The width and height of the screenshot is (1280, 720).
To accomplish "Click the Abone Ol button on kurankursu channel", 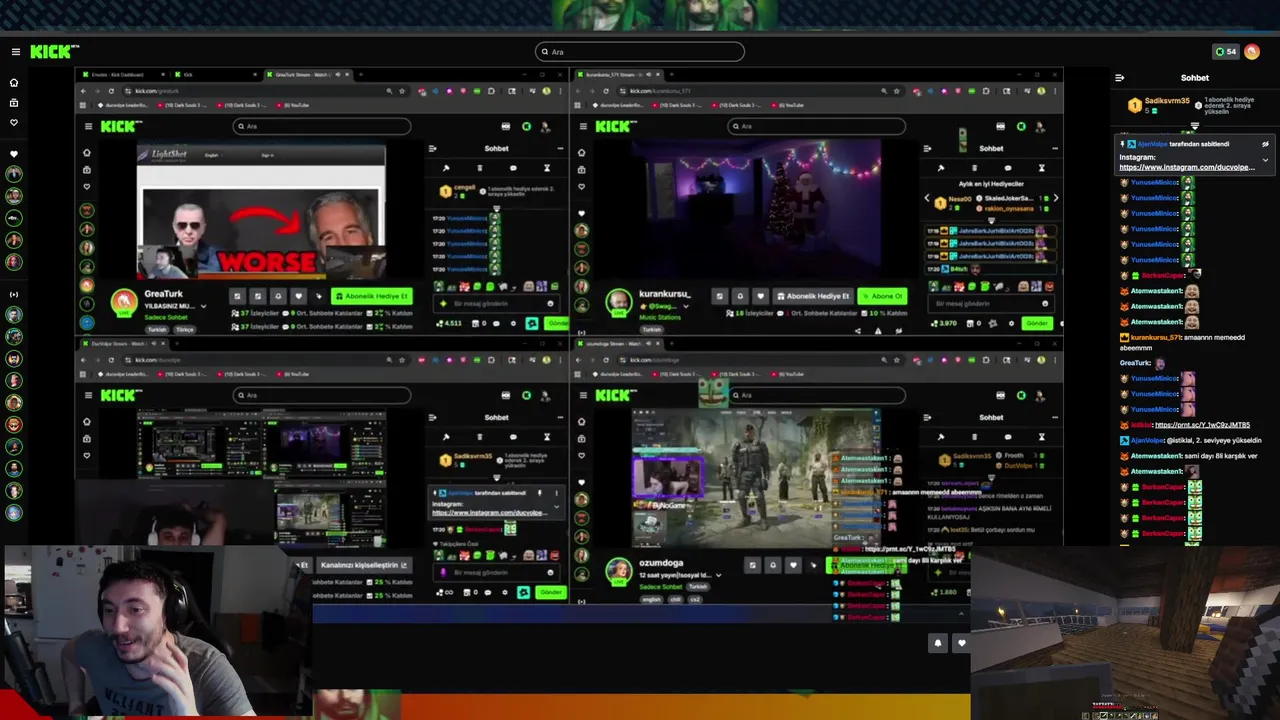I will click(882, 296).
